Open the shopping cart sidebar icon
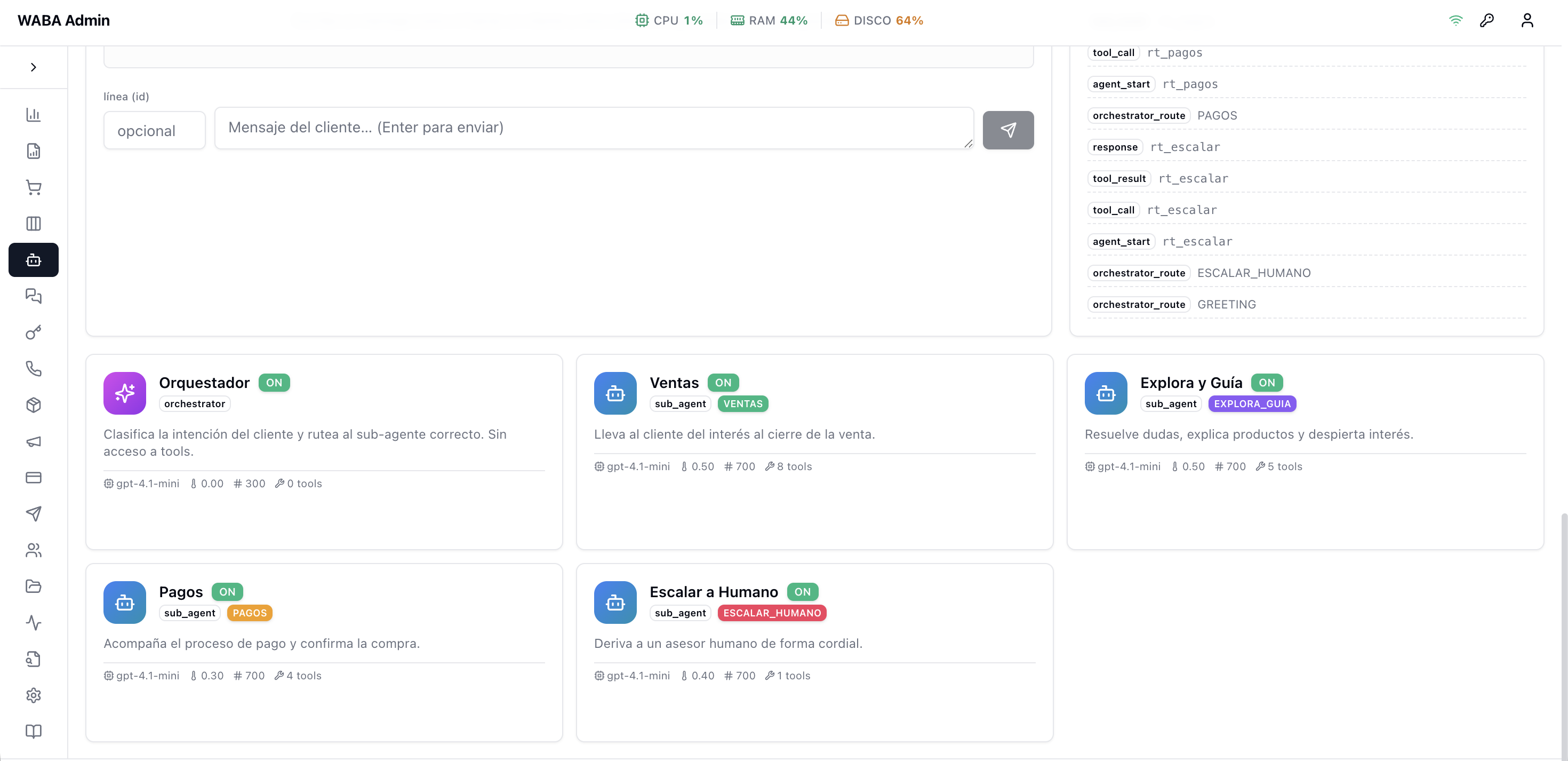This screenshot has width=1568, height=761. [34, 187]
